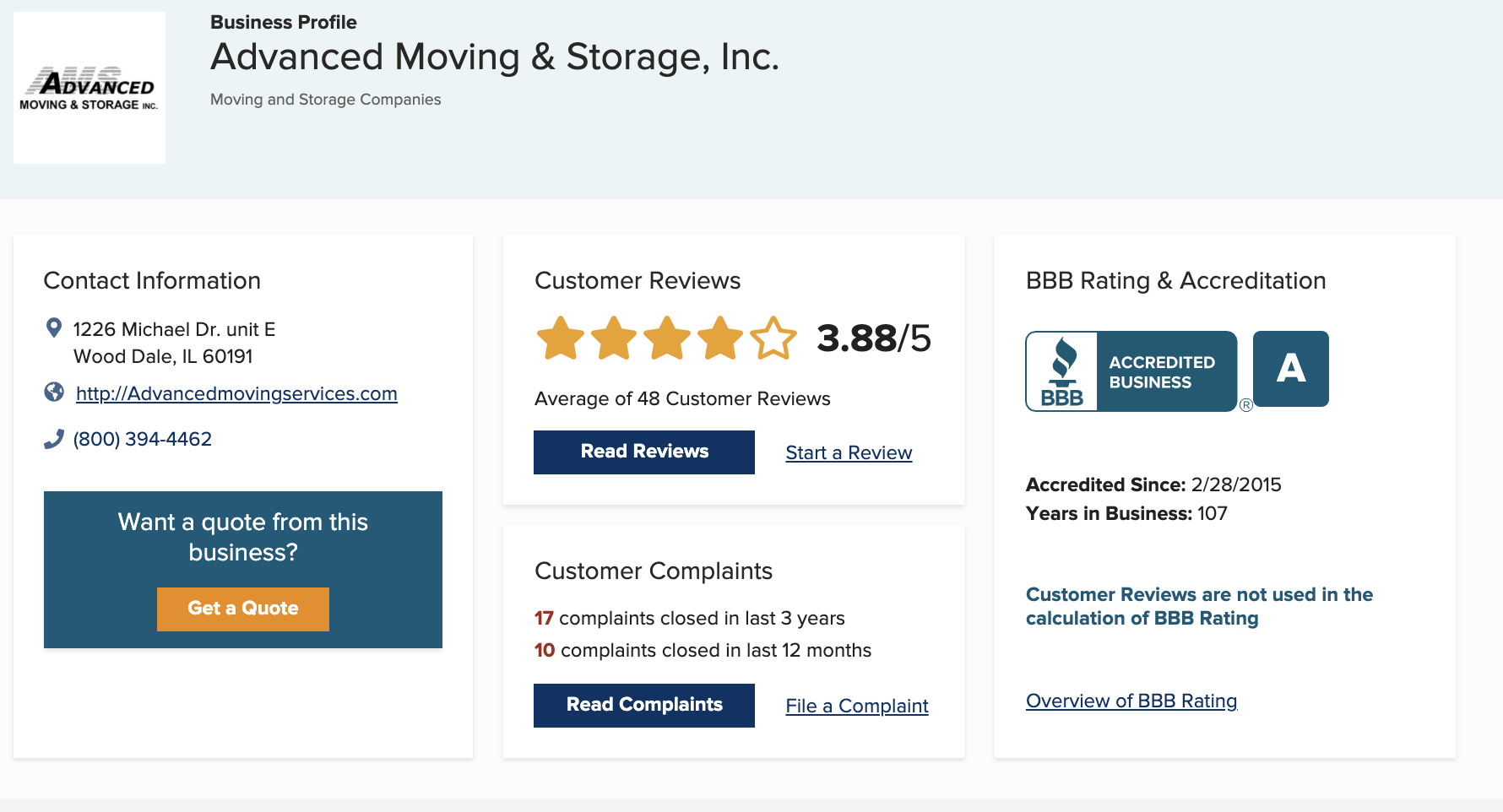Click the A rating badge

[1291, 369]
